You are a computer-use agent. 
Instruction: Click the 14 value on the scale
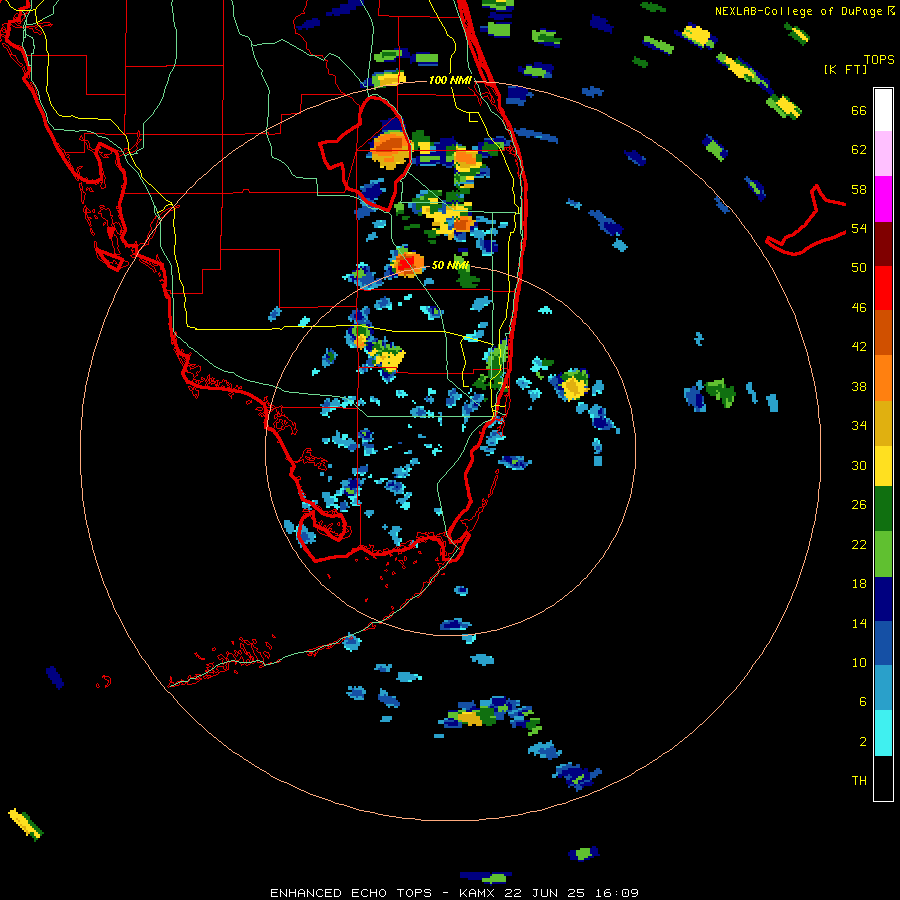(x=859, y=623)
